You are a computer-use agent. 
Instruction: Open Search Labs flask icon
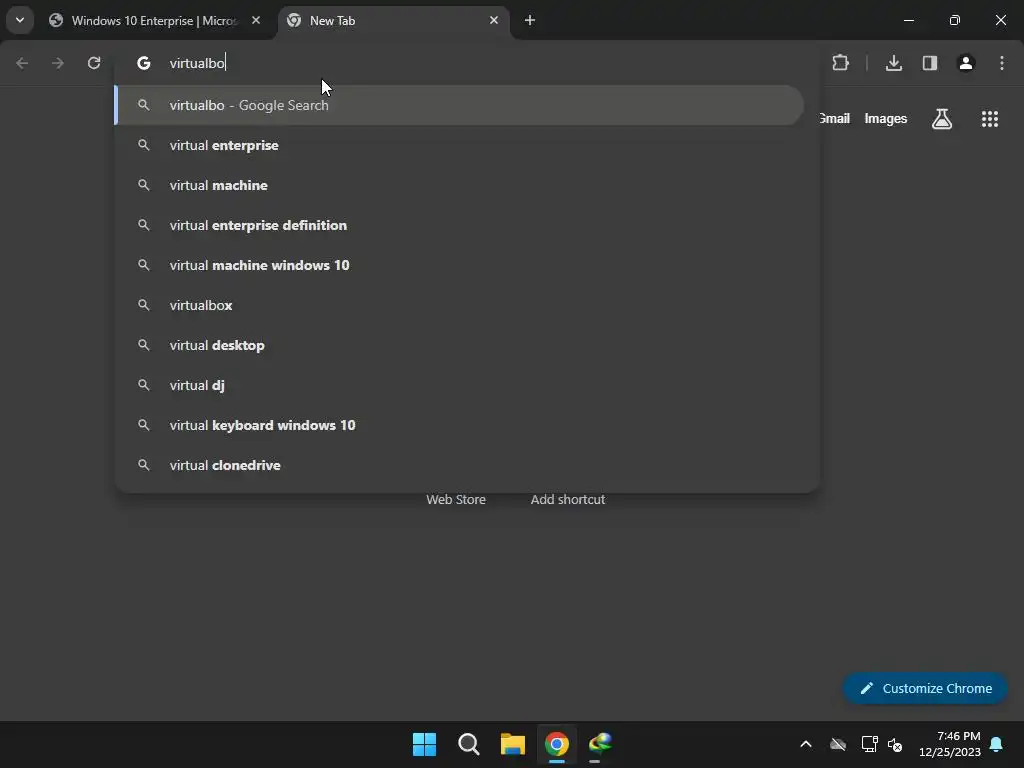tap(942, 119)
